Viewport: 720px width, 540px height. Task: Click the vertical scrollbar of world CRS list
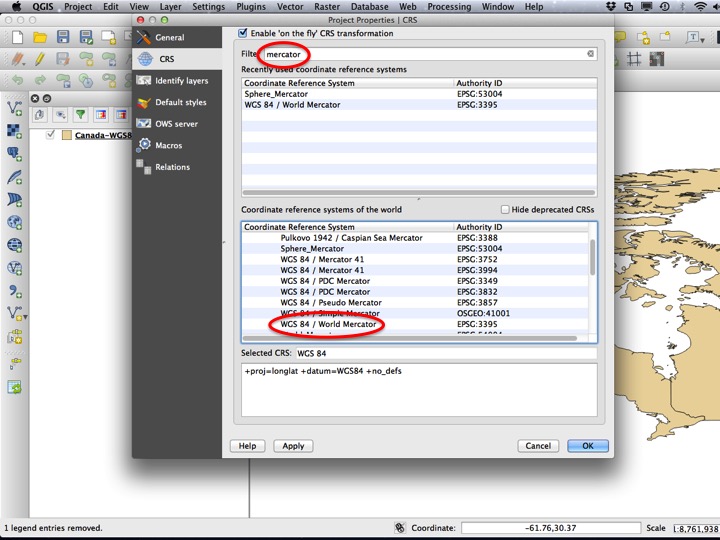tap(592, 257)
